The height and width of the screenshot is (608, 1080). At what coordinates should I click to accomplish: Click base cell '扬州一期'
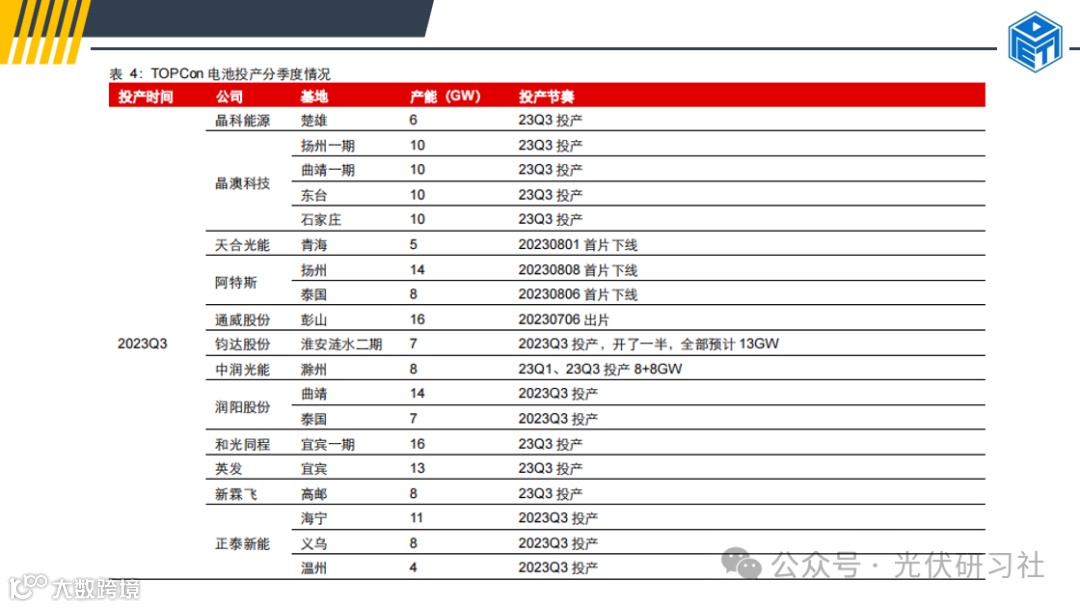coord(327,146)
